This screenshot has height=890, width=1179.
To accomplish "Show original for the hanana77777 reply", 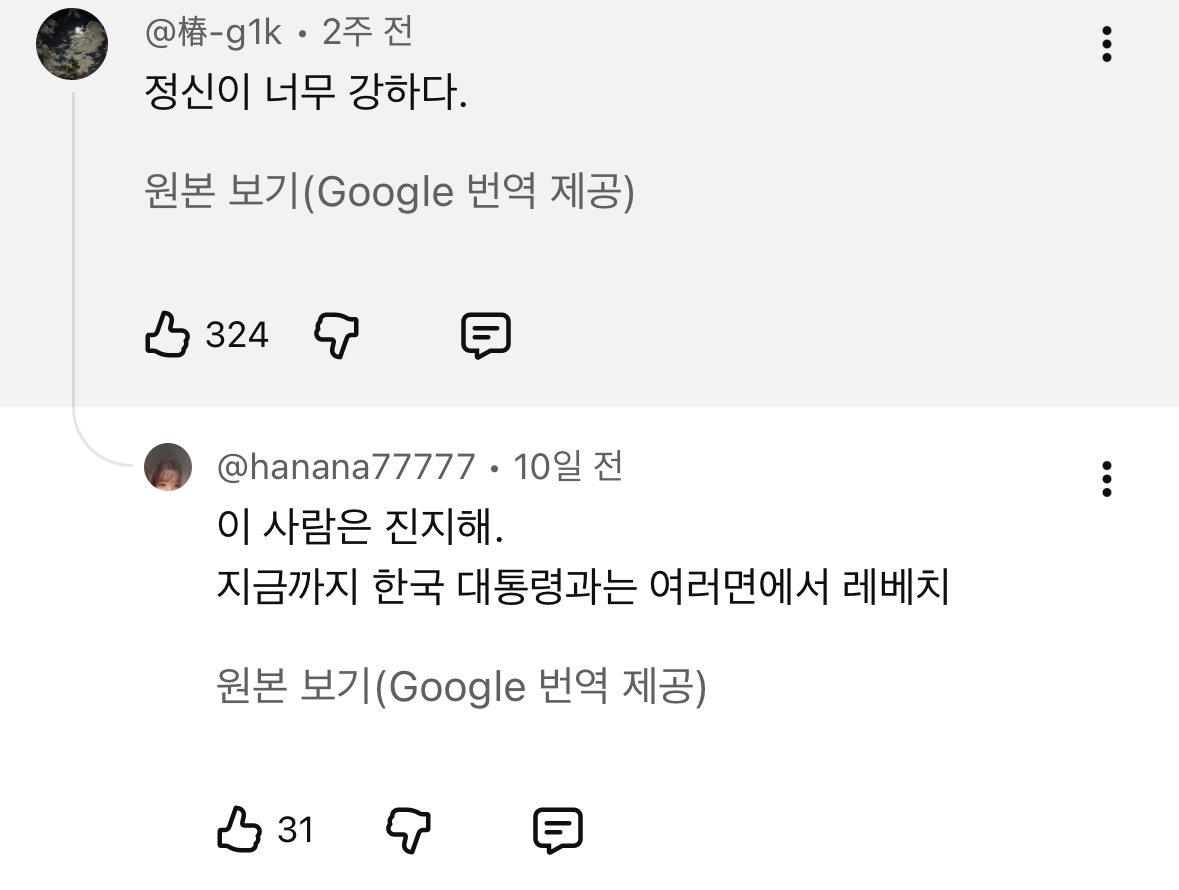I will (x=461, y=686).
